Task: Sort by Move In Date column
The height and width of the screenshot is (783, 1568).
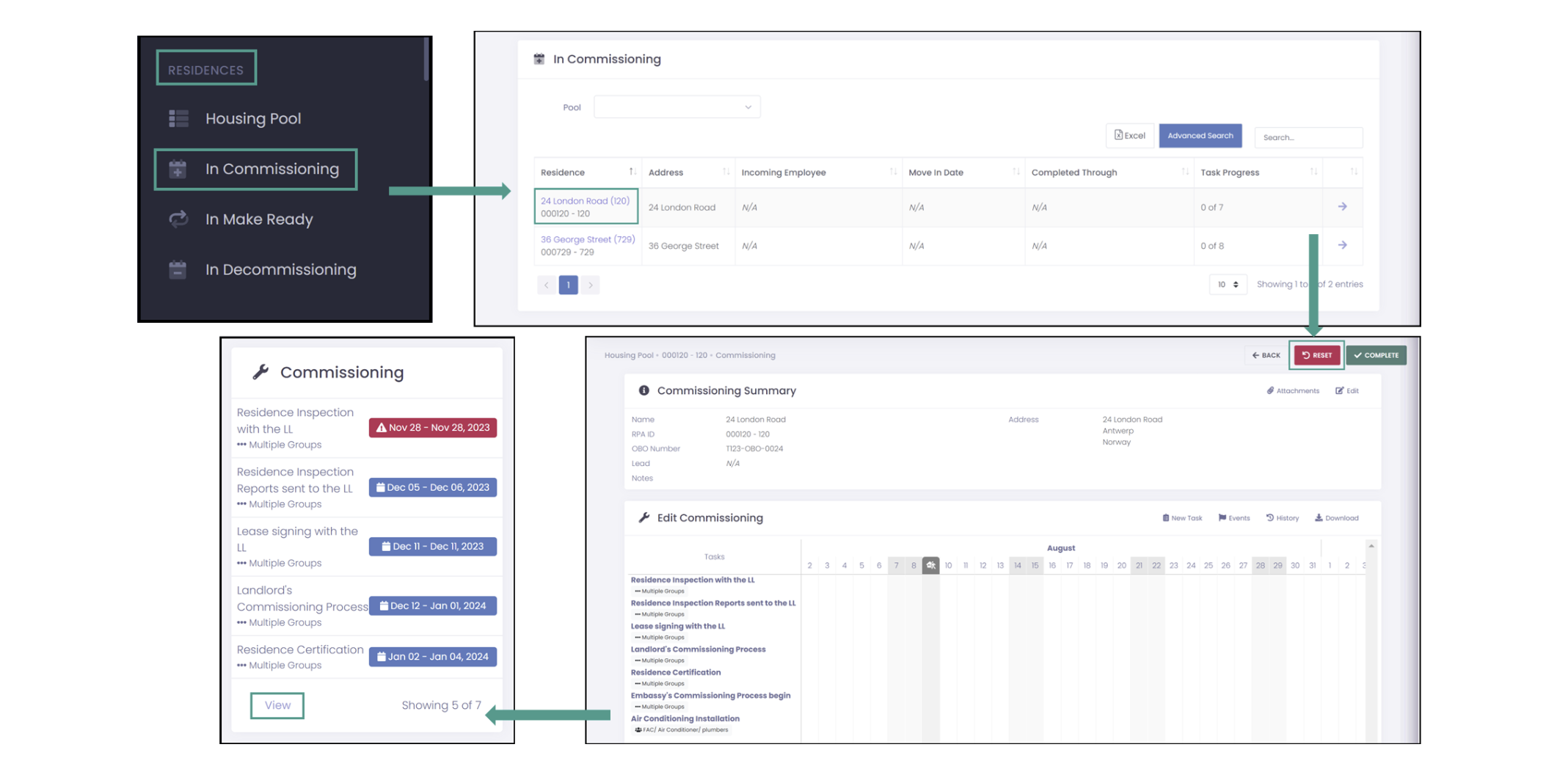Action: pos(963,172)
